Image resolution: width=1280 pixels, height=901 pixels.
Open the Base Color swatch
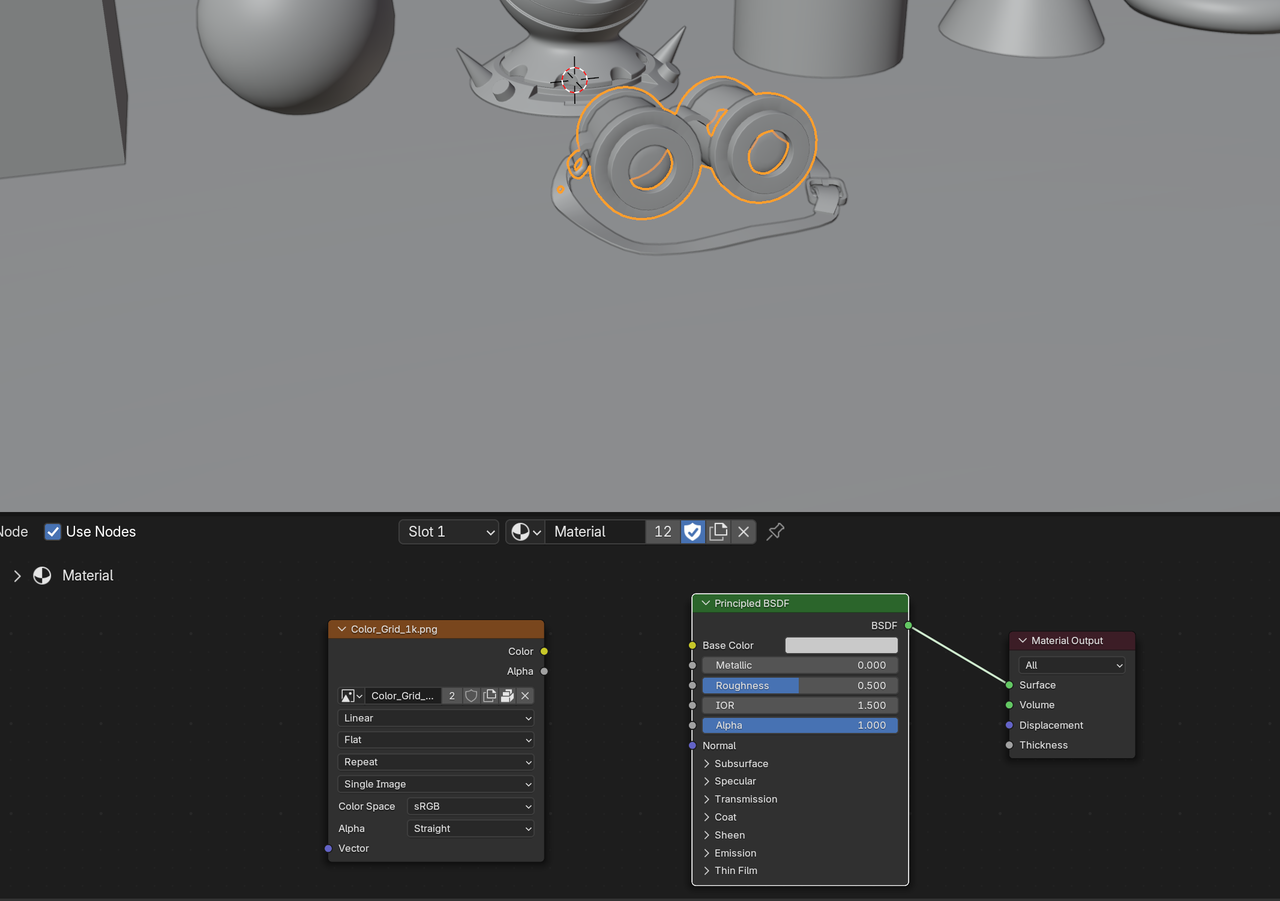[x=841, y=646]
